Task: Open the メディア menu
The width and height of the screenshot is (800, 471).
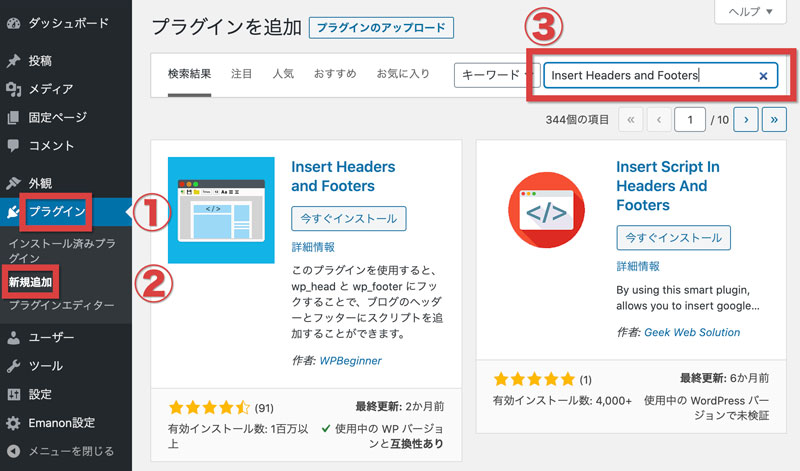Action: point(51,89)
